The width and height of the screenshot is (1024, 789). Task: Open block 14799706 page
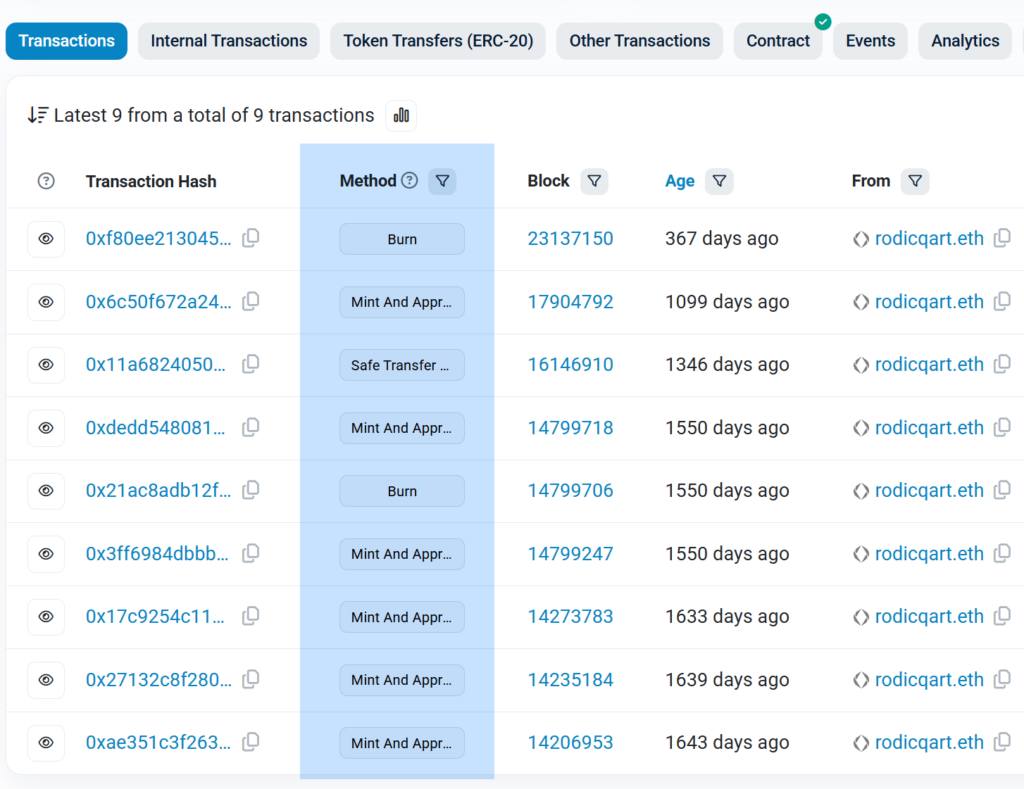point(570,491)
